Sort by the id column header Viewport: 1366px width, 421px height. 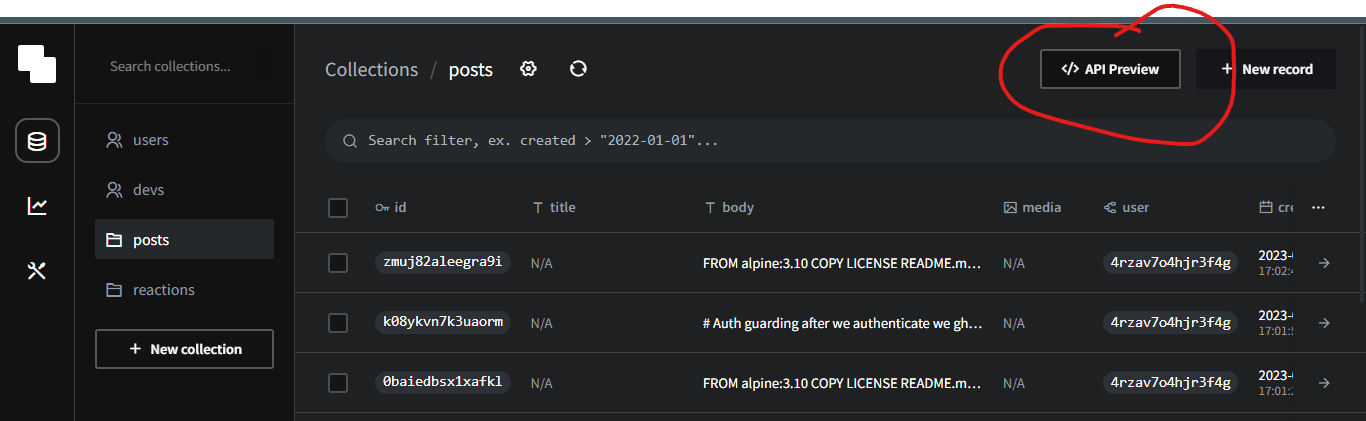click(x=391, y=208)
